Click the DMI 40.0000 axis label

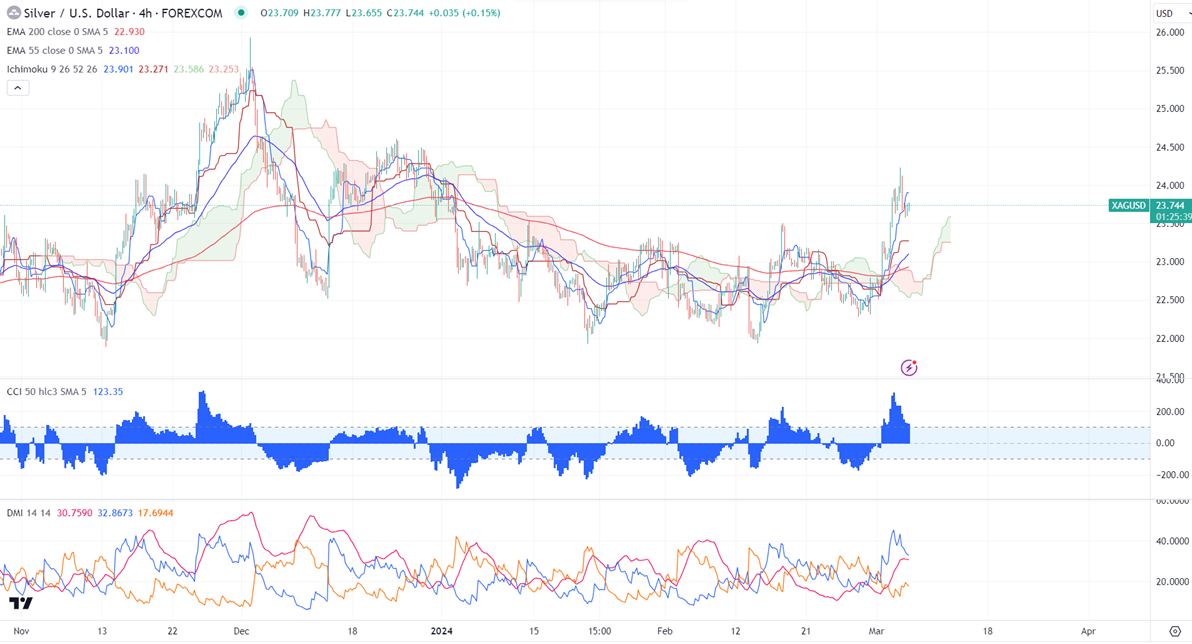(1172, 541)
